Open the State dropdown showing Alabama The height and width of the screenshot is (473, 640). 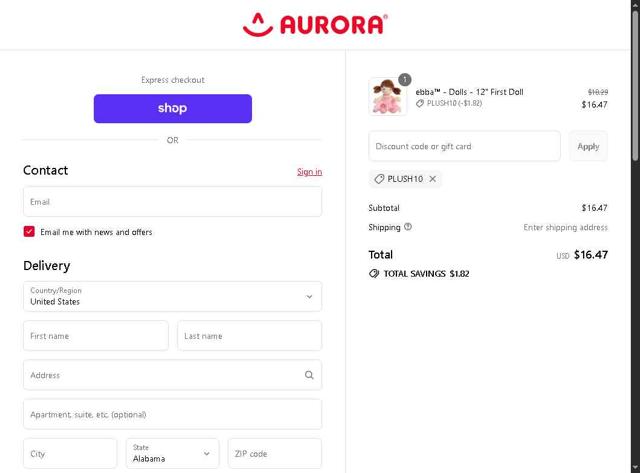click(172, 453)
